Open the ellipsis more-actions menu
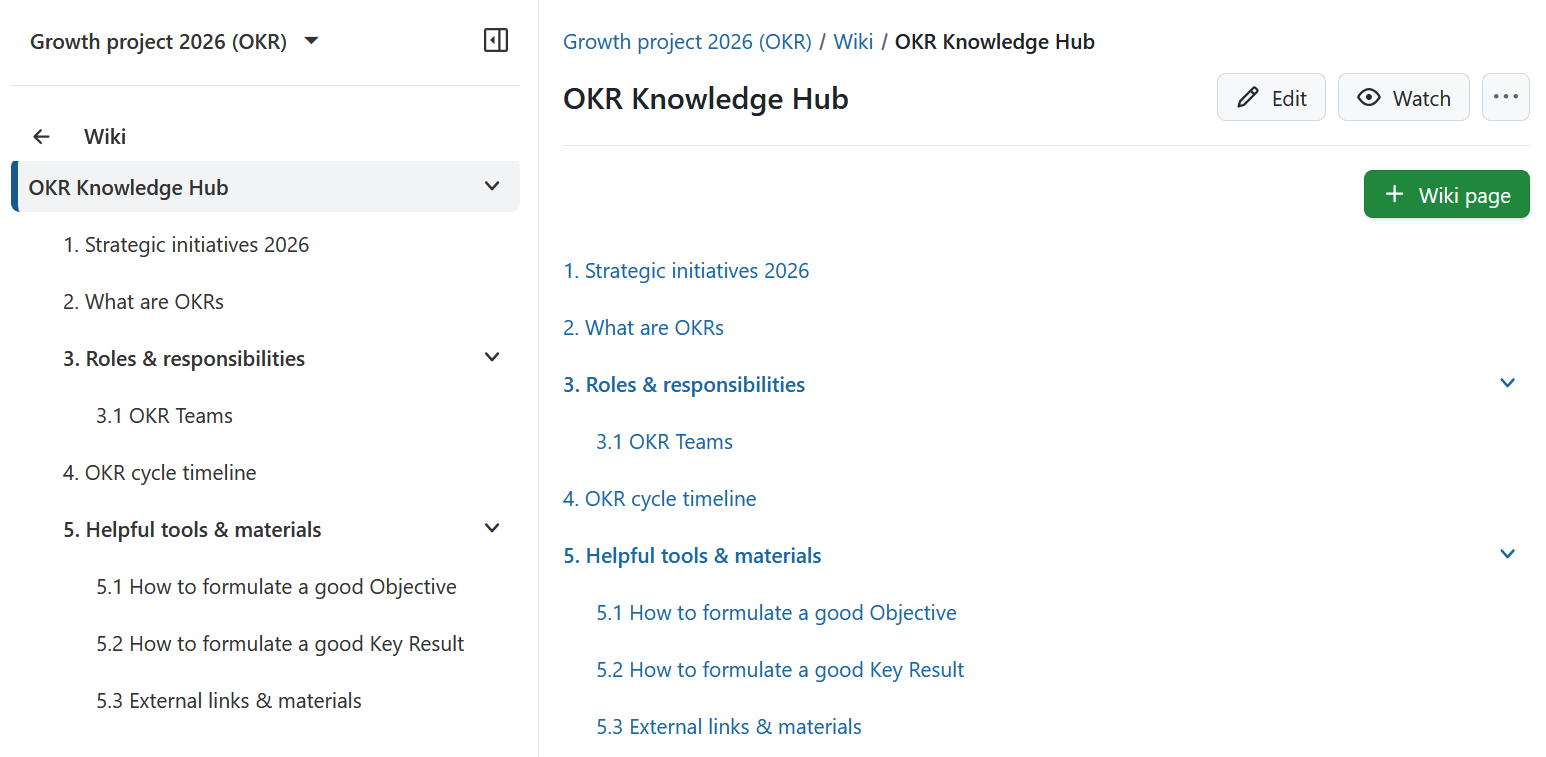The height and width of the screenshot is (757, 1546). pos(1505,96)
